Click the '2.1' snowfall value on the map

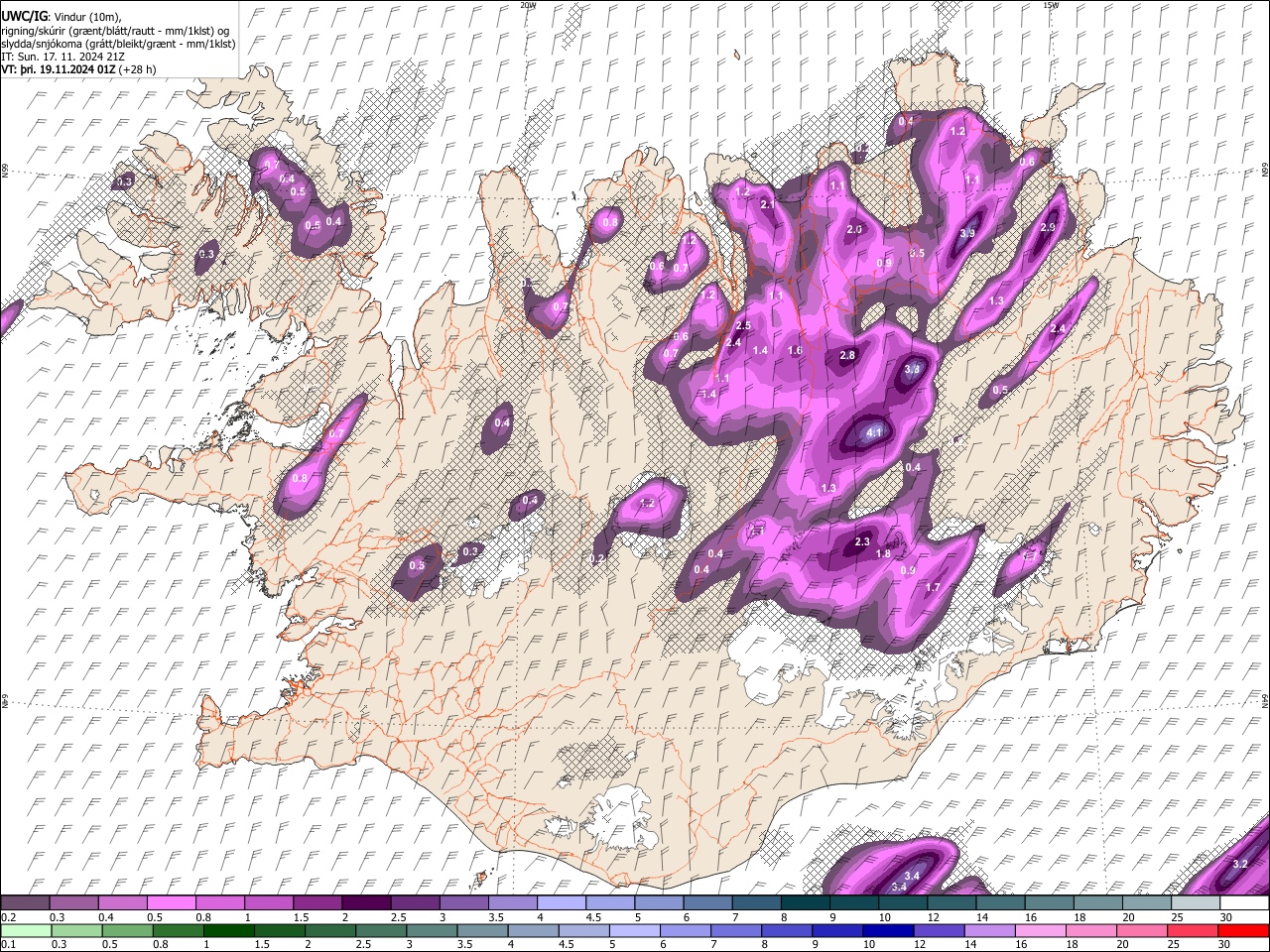click(x=767, y=204)
